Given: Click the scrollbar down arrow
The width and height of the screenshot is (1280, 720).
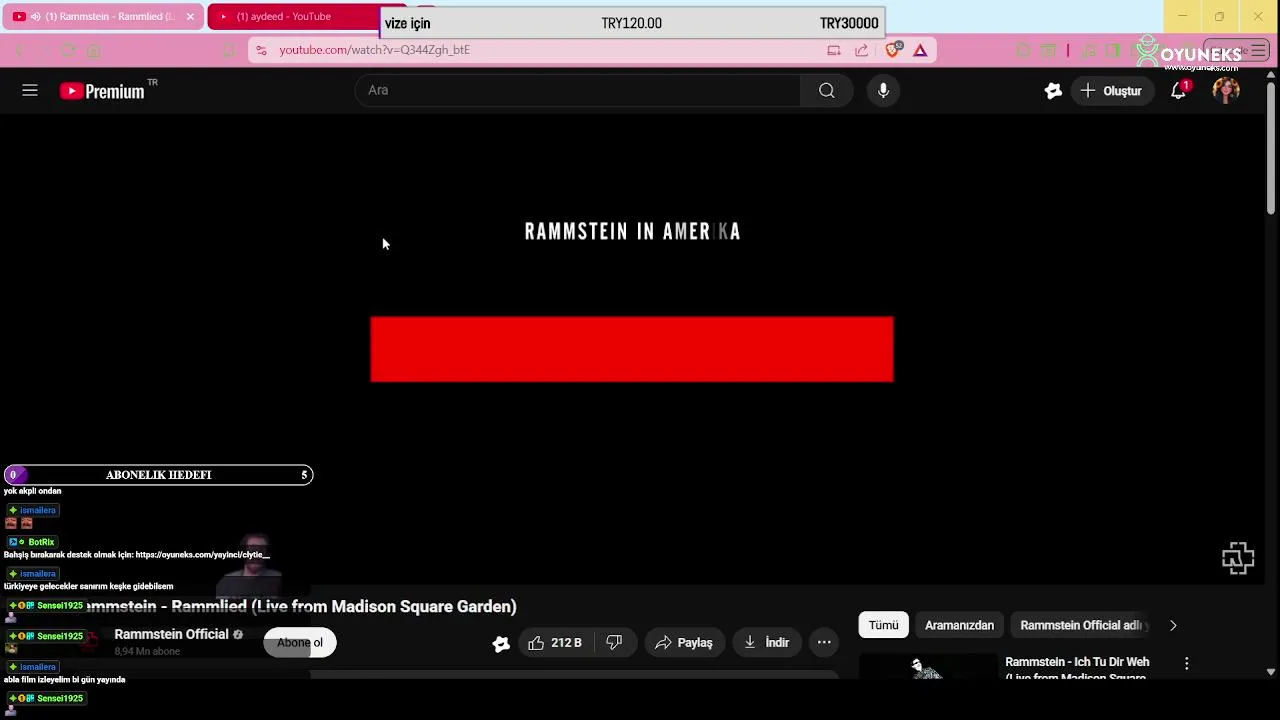Looking at the screenshot, I should 1271,672.
